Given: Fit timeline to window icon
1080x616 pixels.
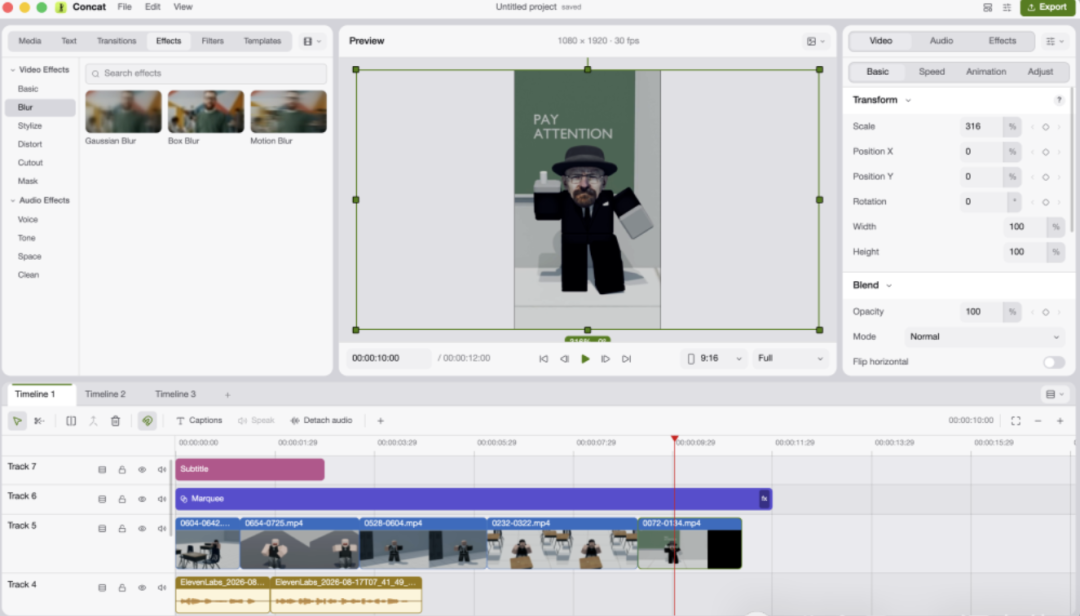Looking at the screenshot, I should pyautogui.click(x=1015, y=420).
